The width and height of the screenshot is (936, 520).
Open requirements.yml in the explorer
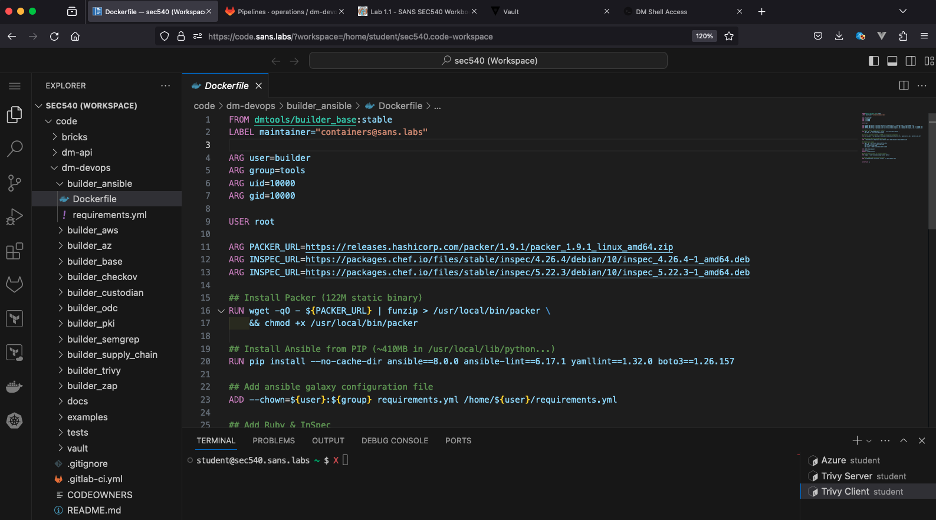[109, 215]
